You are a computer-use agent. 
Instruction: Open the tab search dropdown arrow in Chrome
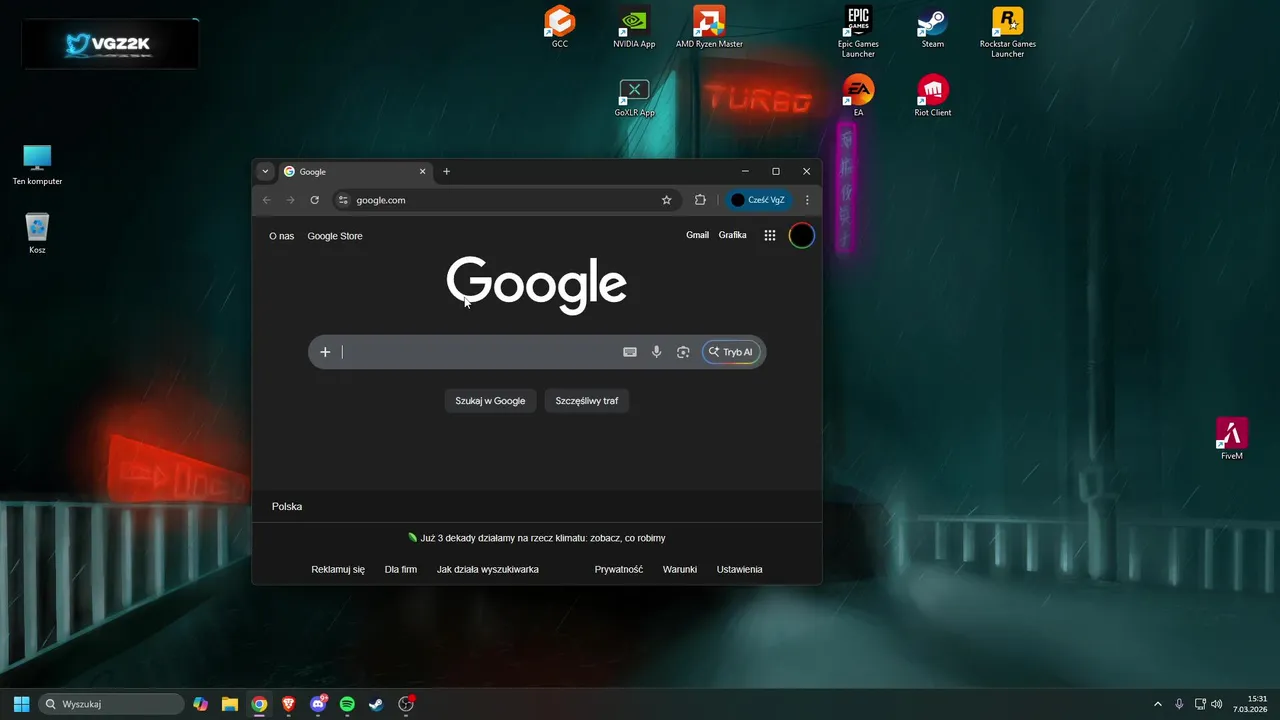[x=265, y=171]
